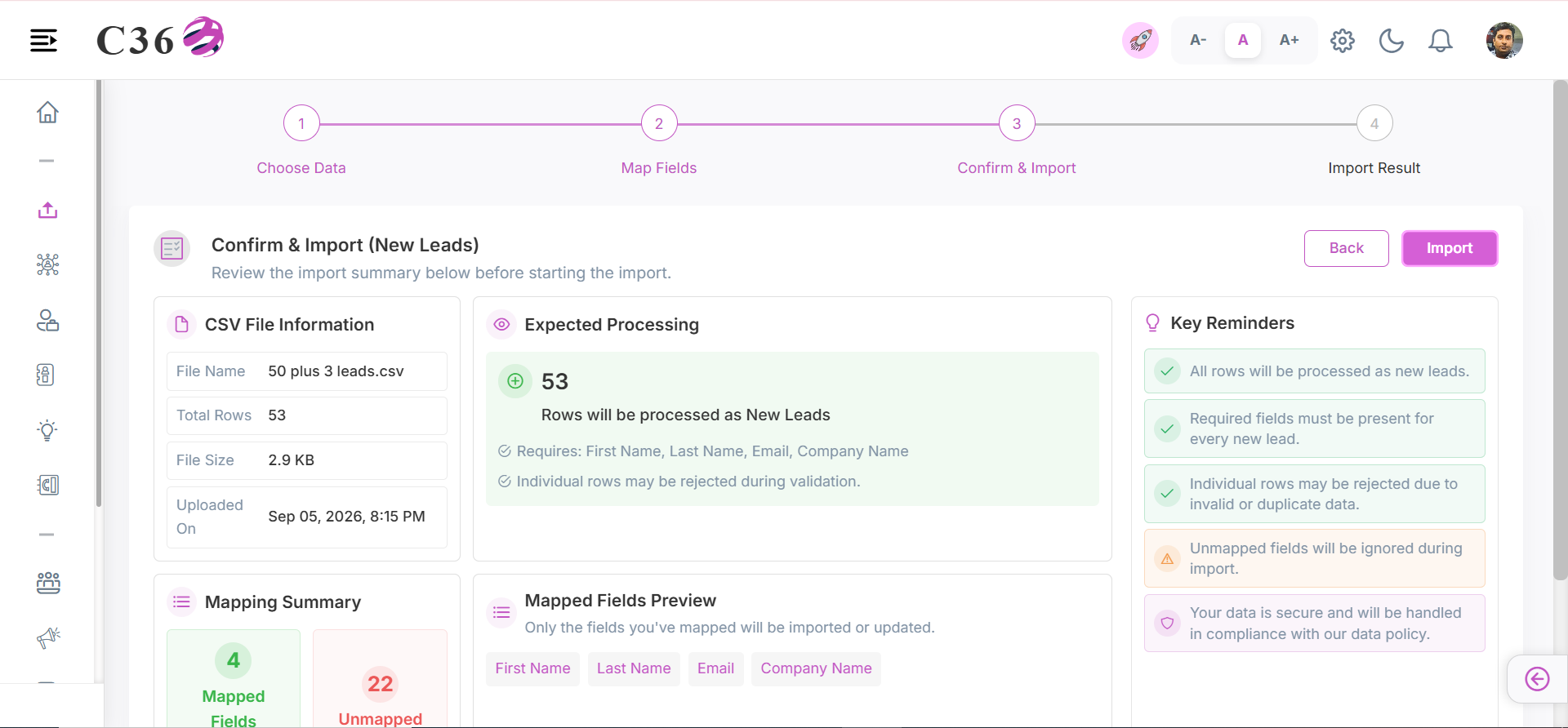Open the megaphone campaigns sidebar icon
This screenshot has width=1568, height=728.
pyautogui.click(x=48, y=637)
